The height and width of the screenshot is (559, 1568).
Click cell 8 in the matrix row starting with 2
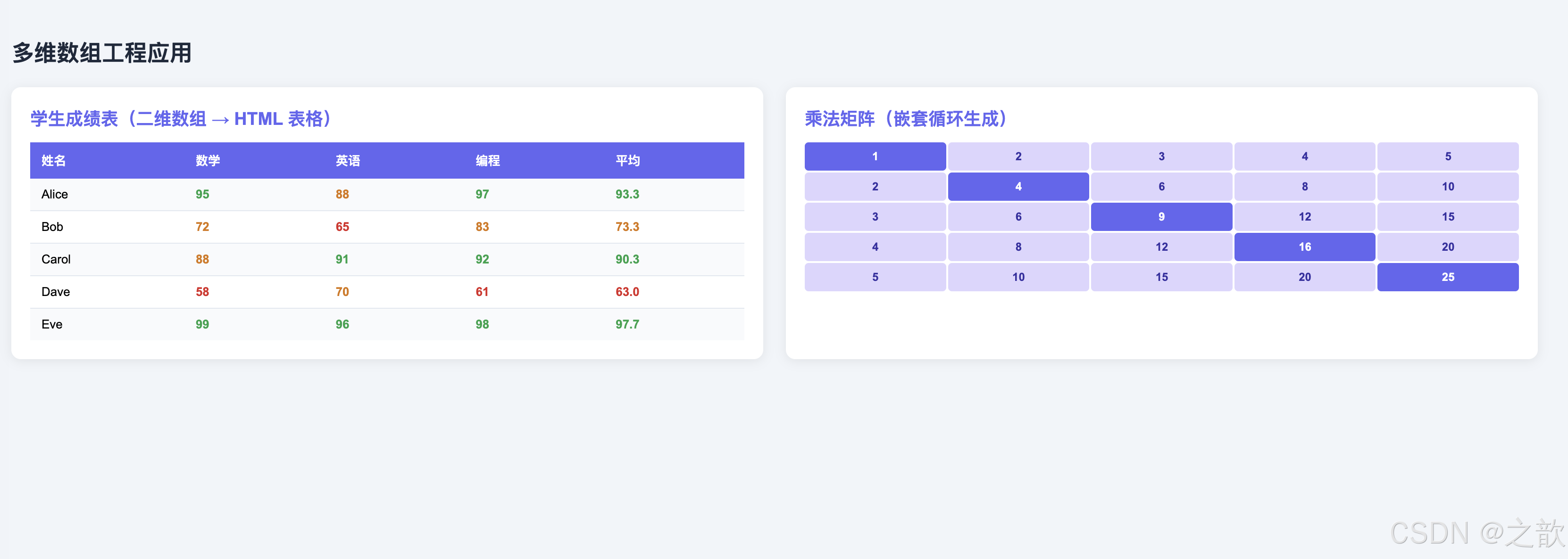pyautogui.click(x=1305, y=187)
